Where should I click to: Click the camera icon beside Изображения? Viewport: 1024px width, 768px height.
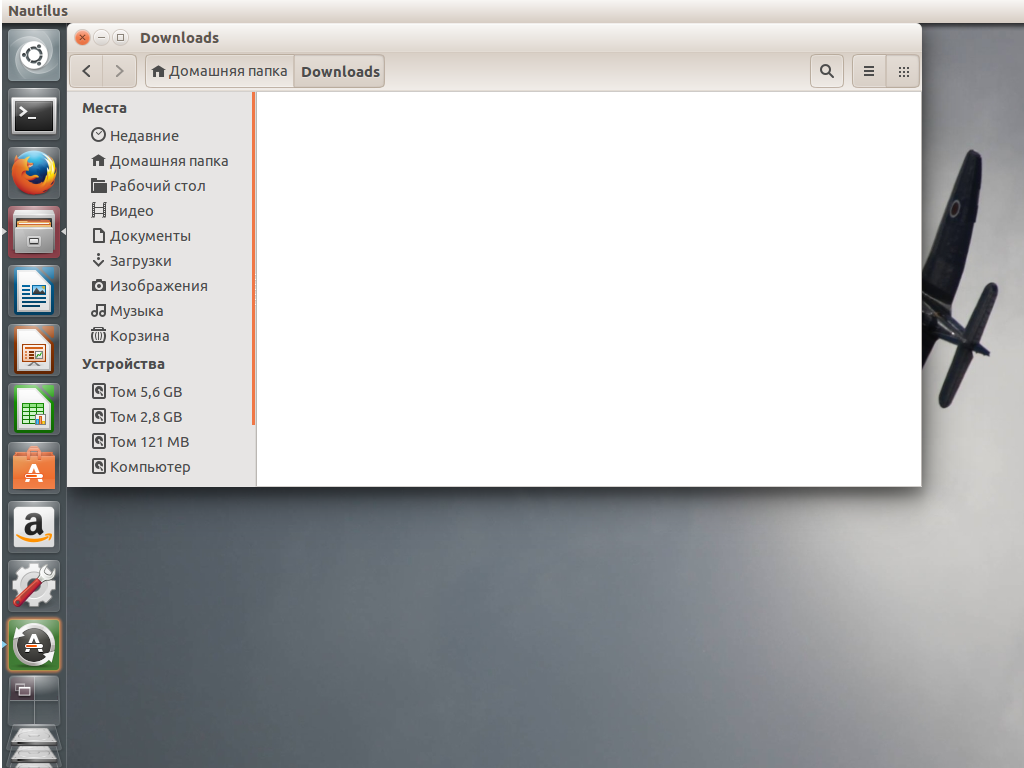coord(99,285)
